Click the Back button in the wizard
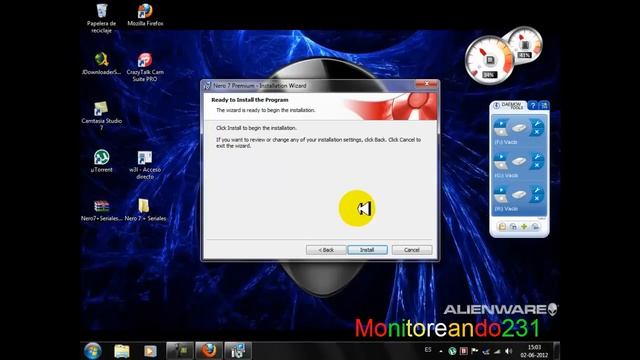The image size is (640, 360). tap(326, 250)
